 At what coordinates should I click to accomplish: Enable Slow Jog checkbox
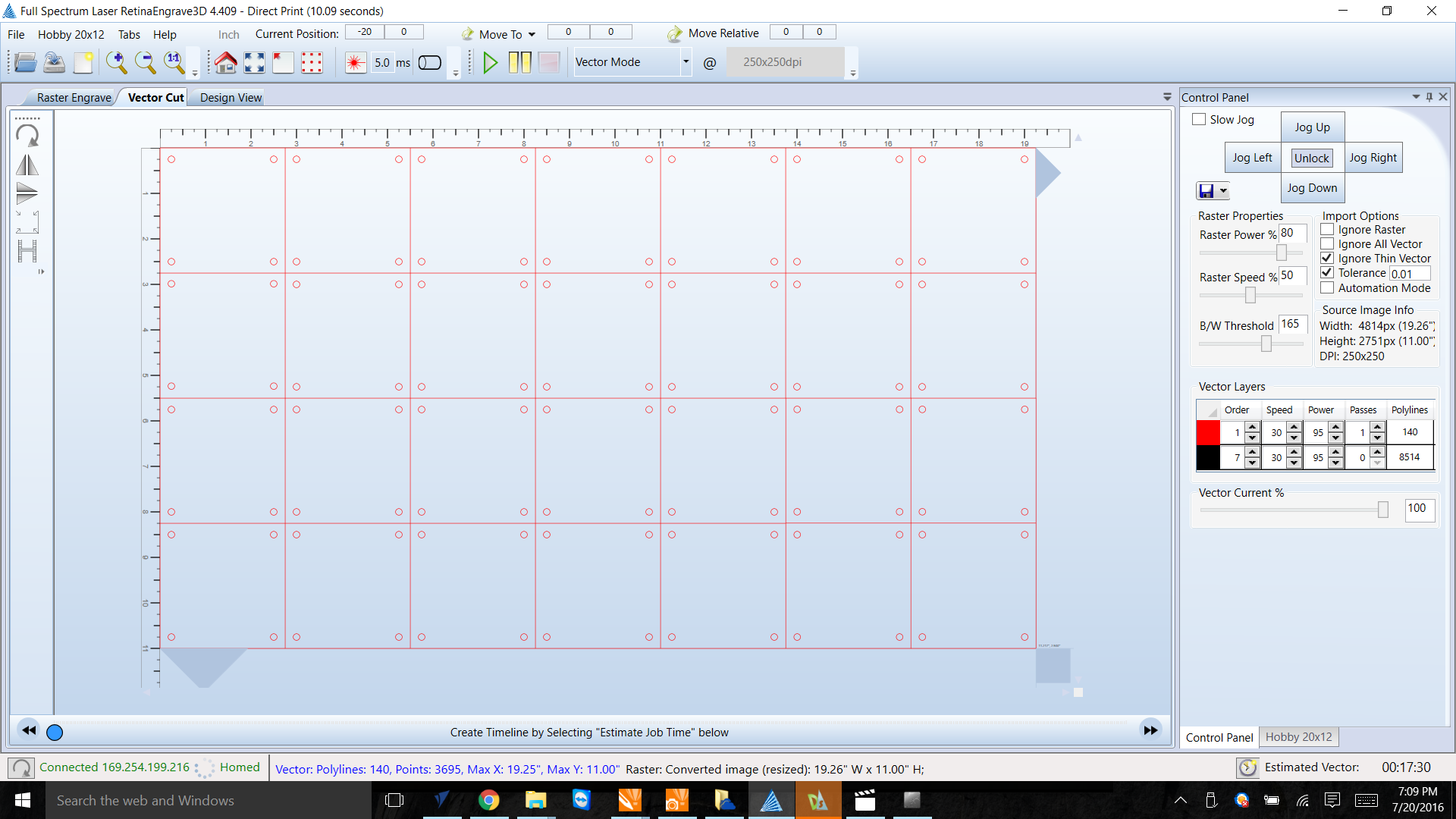[x=1199, y=119]
